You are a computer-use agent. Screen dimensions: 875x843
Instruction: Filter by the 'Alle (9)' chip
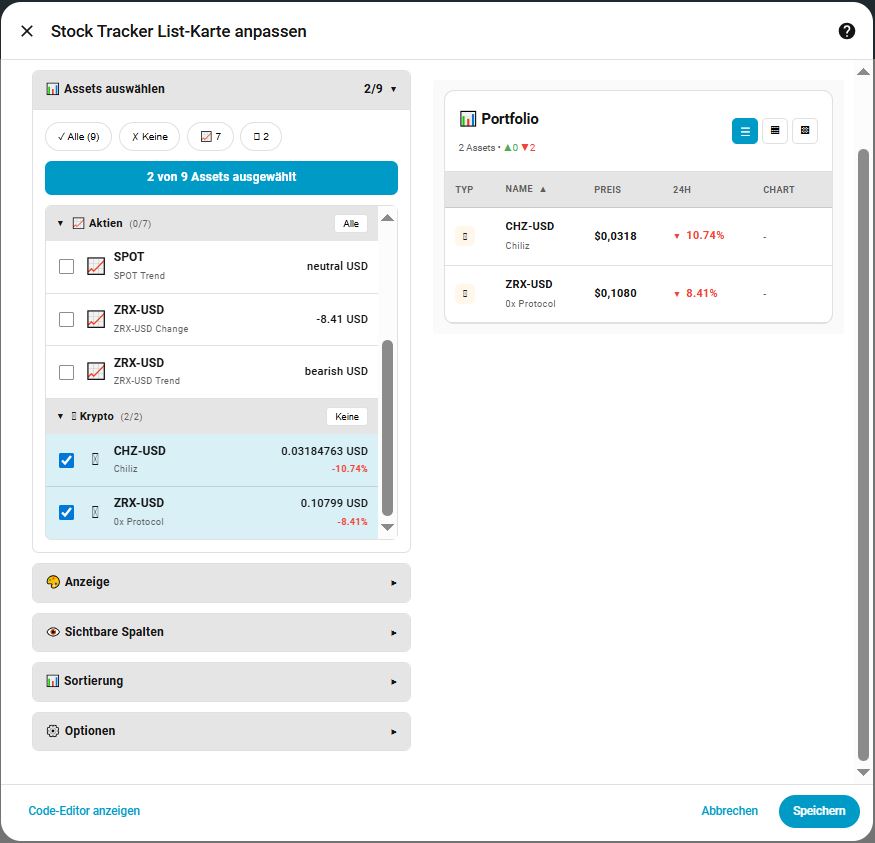pyautogui.click(x=78, y=136)
